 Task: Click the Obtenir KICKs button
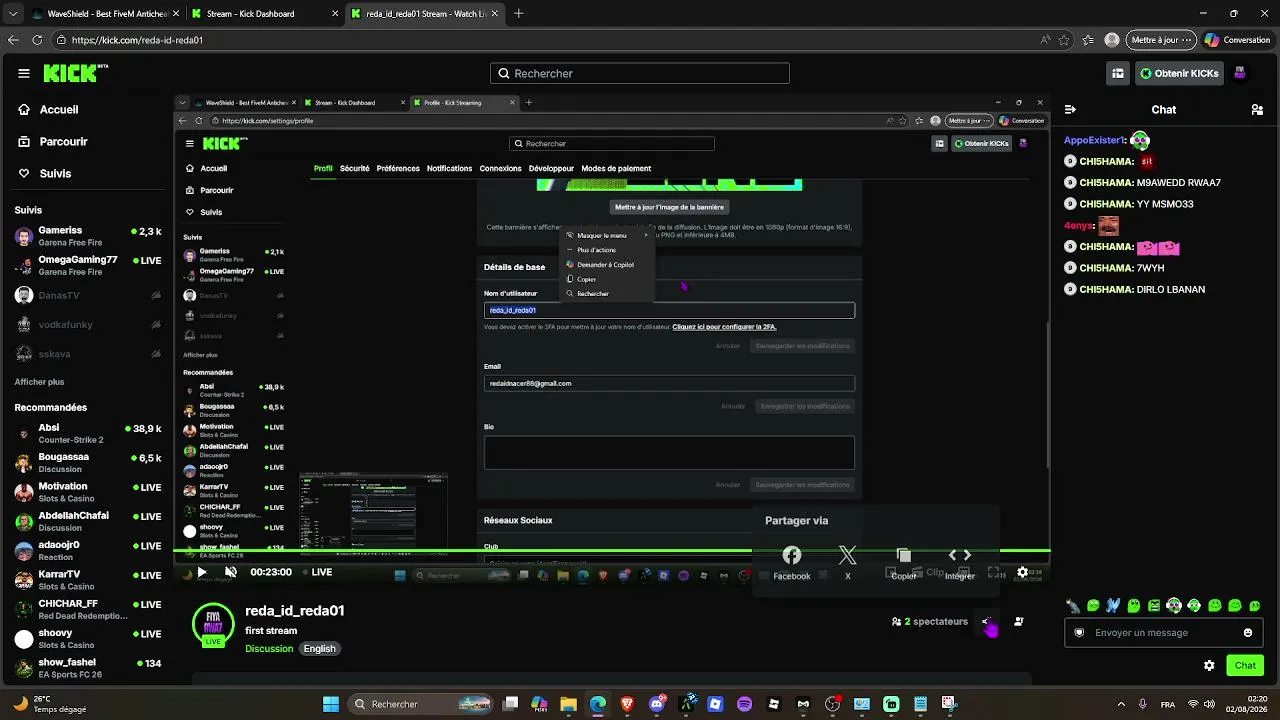pyautogui.click(x=1180, y=73)
